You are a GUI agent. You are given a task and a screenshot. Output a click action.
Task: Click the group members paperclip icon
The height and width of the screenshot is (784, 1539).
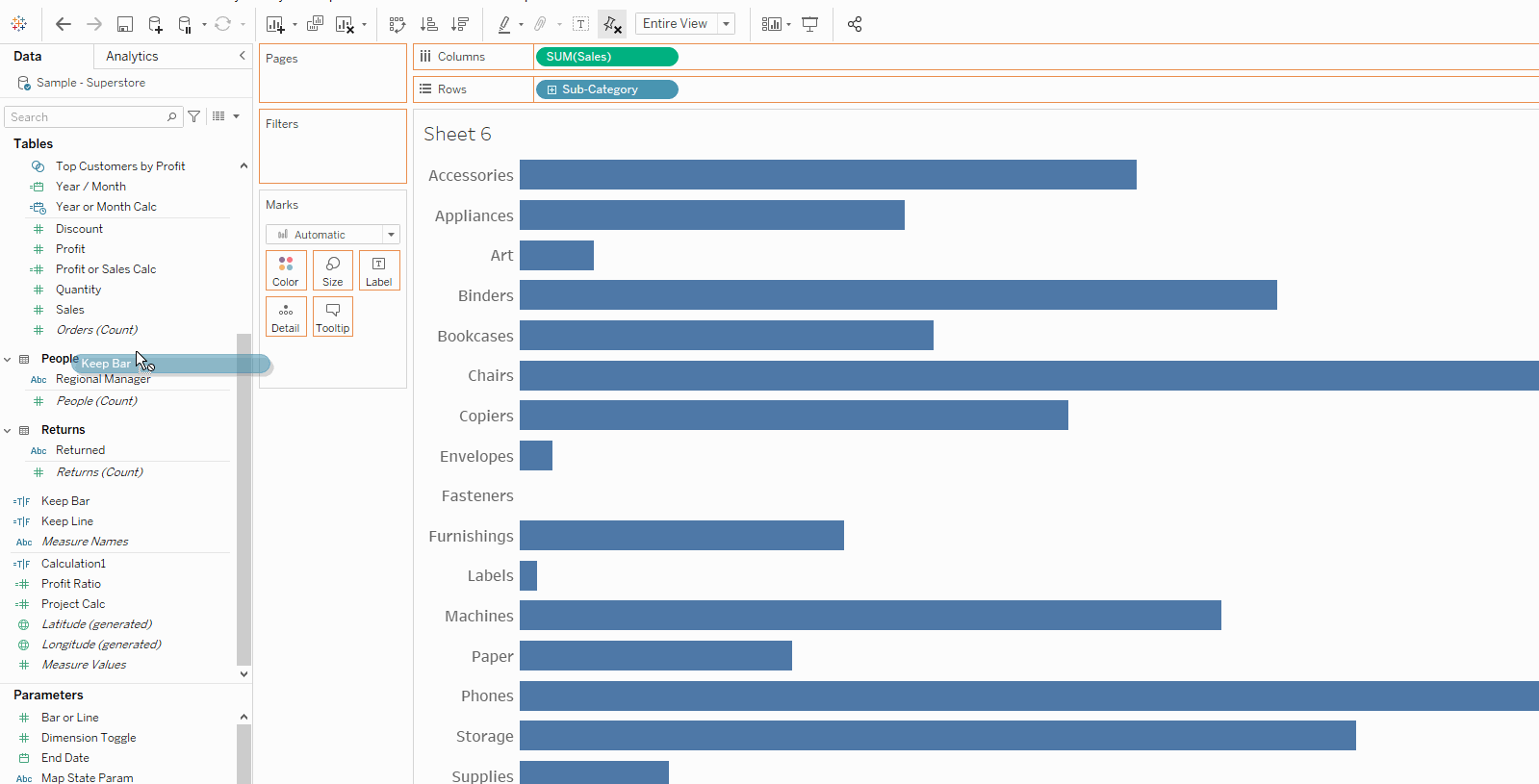541,24
